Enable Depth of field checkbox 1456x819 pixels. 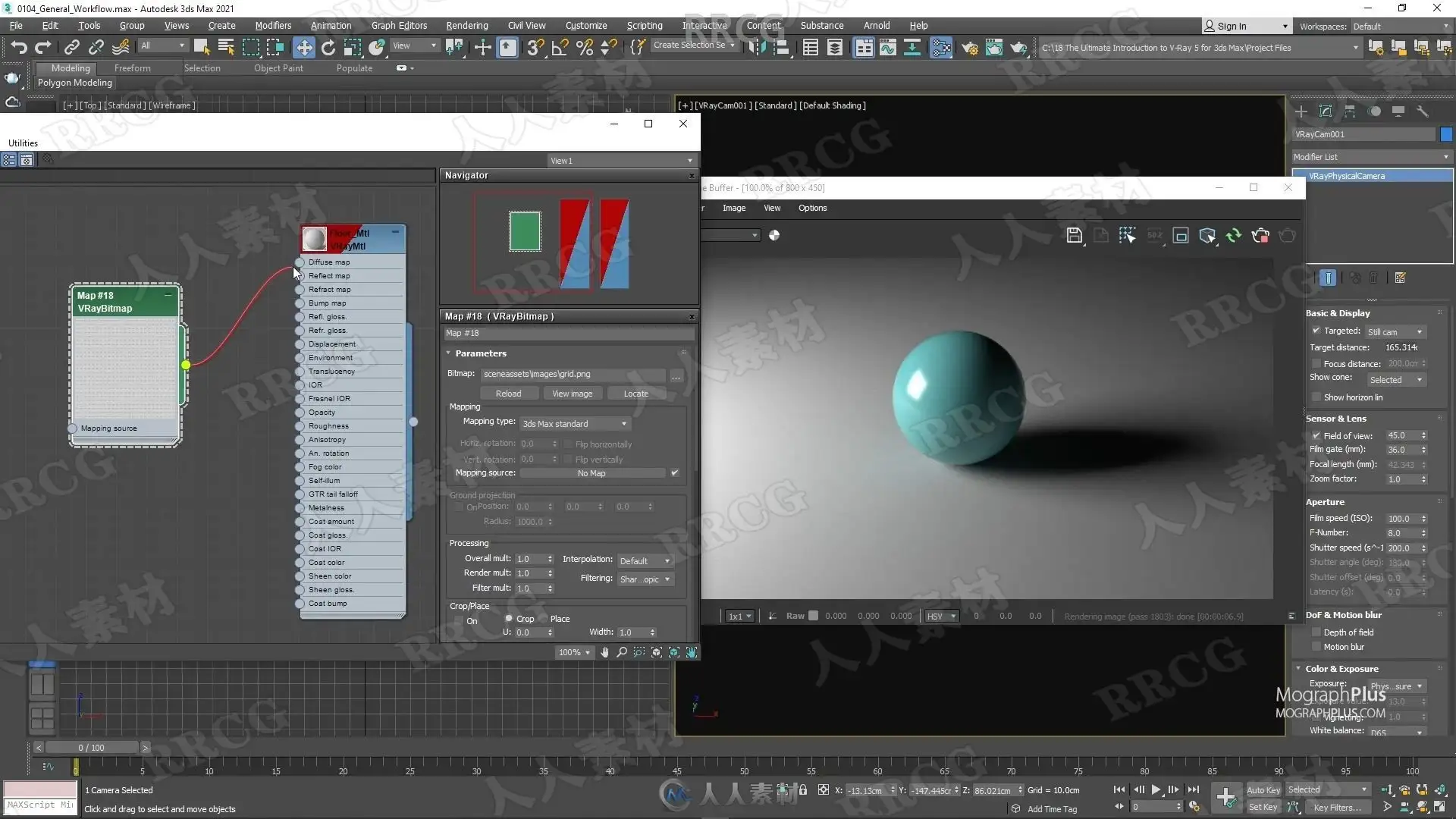pos(1316,632)
